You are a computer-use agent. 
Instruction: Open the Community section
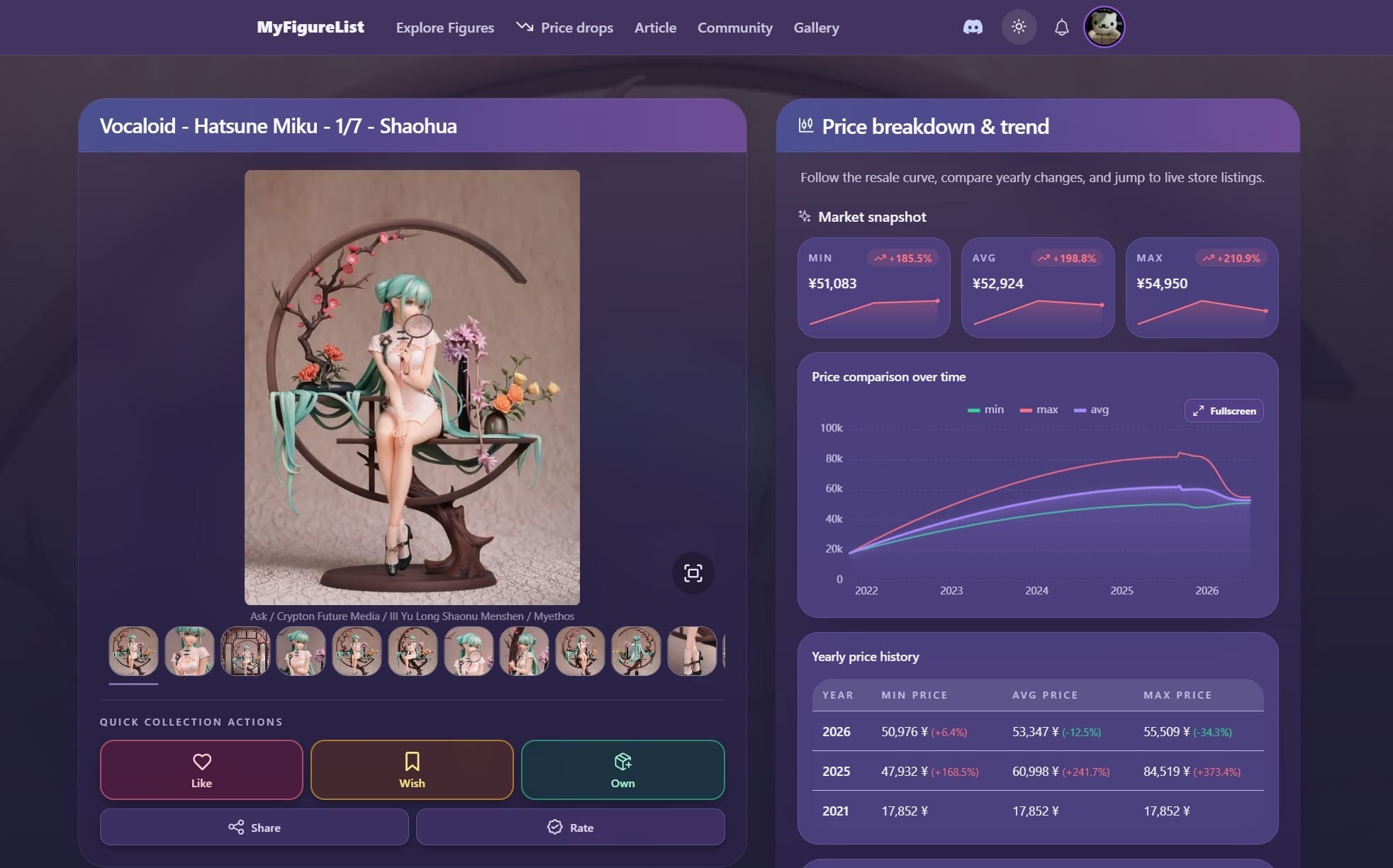(735, 28)
